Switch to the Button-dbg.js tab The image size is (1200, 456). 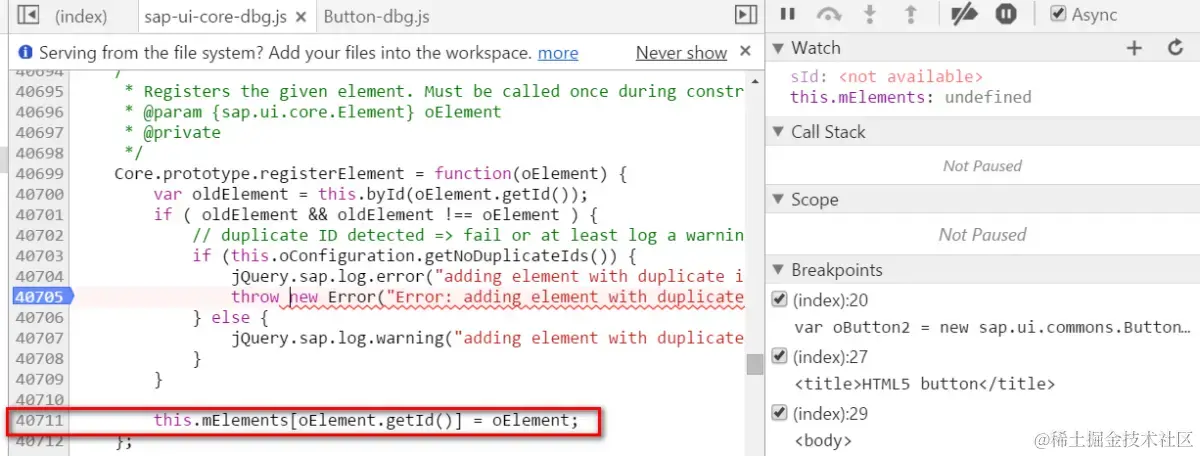point(377,17)
